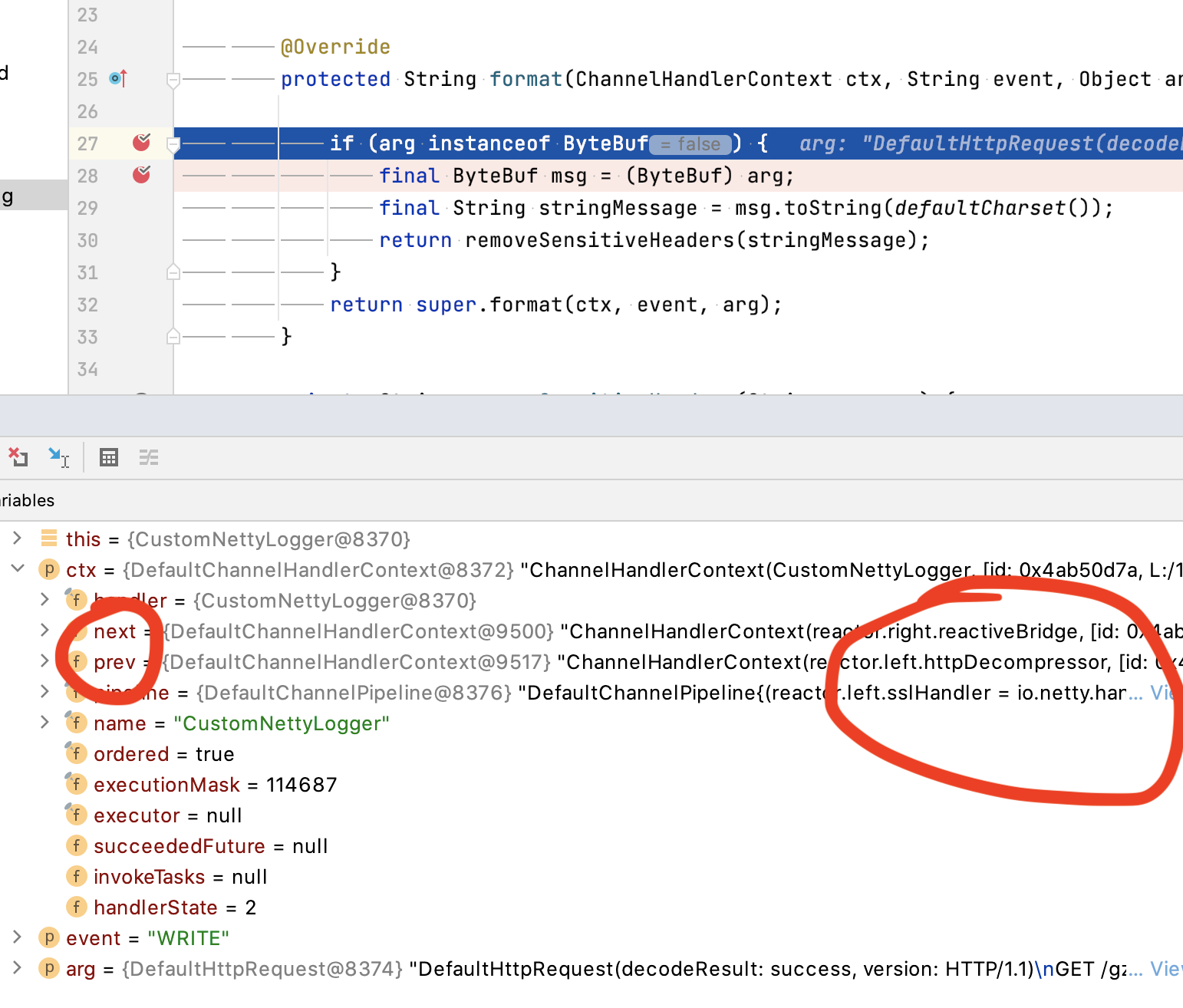Select the executionMask = 114687 row
The height and width of the screenshot is (1008, 1183).
(591, 784)
